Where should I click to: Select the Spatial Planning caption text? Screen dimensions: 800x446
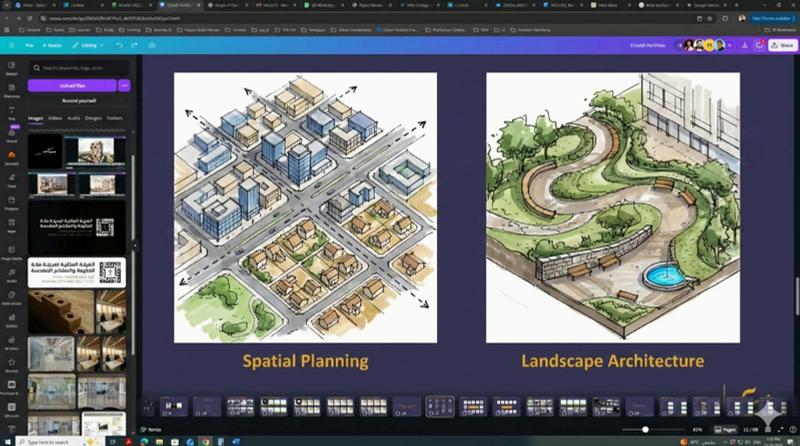pos(305,361)
